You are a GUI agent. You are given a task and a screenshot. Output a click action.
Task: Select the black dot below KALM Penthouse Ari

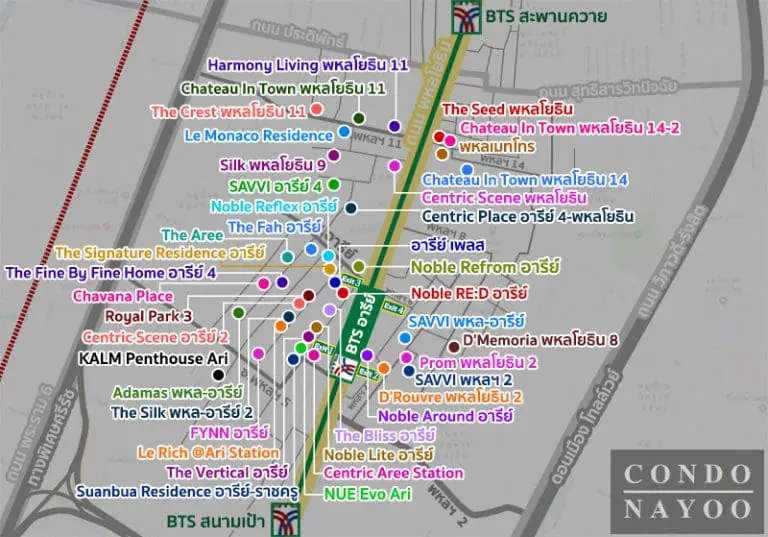coord(218,375)
